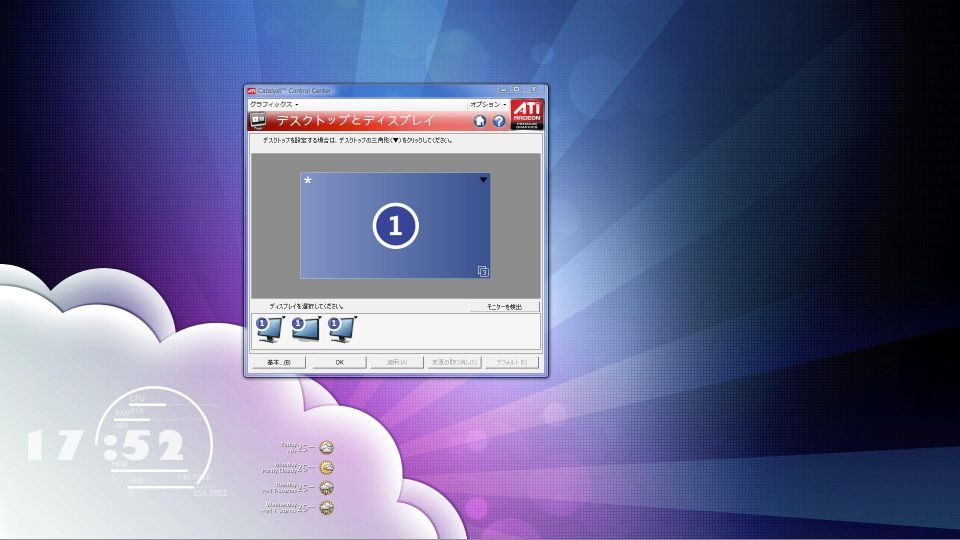Select the first display monitor icon
The height and width of the screenshot is (540, 960).
pyautogui.click(x=269, y=327)
